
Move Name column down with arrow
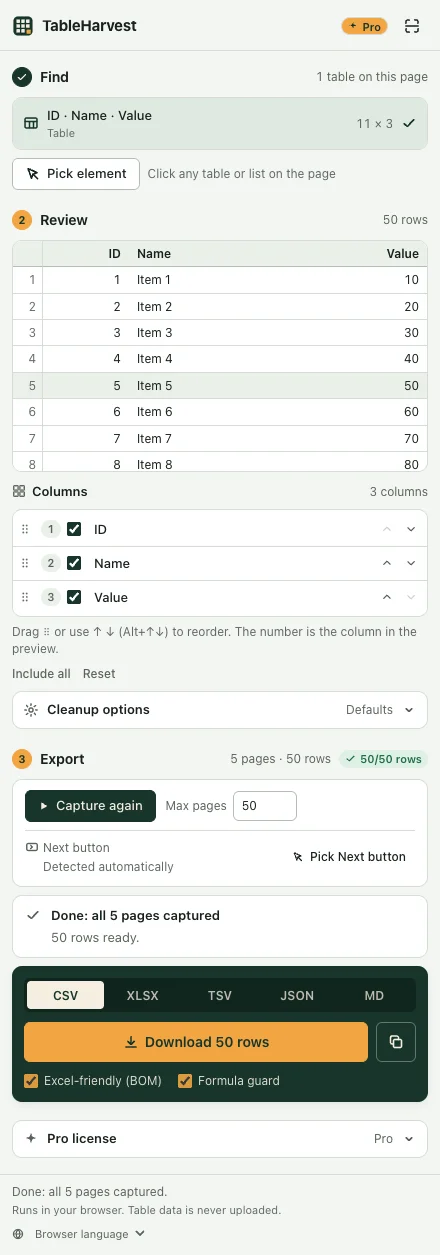tap(411, 564)
